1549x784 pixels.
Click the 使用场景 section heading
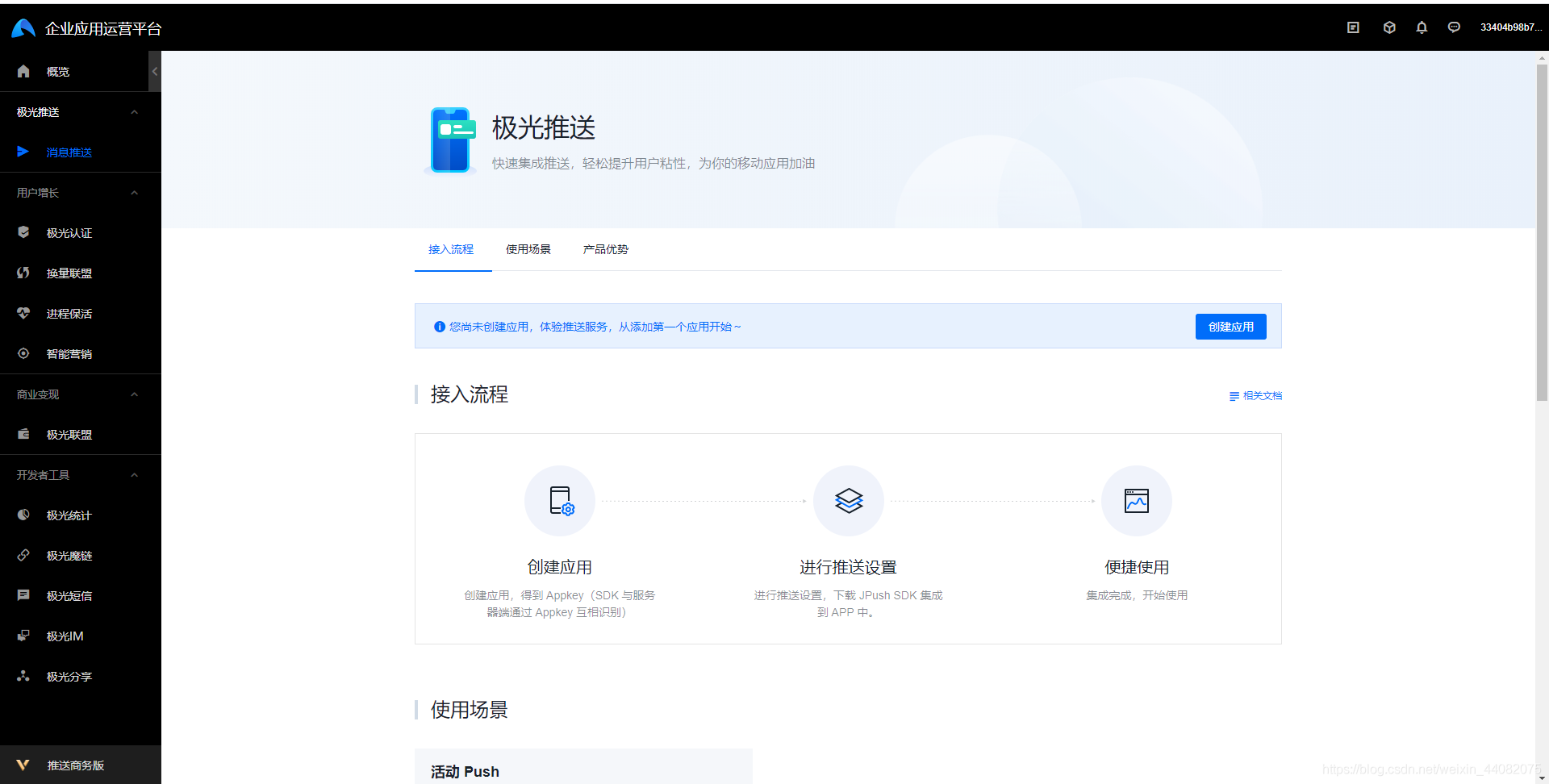(470, 710)
